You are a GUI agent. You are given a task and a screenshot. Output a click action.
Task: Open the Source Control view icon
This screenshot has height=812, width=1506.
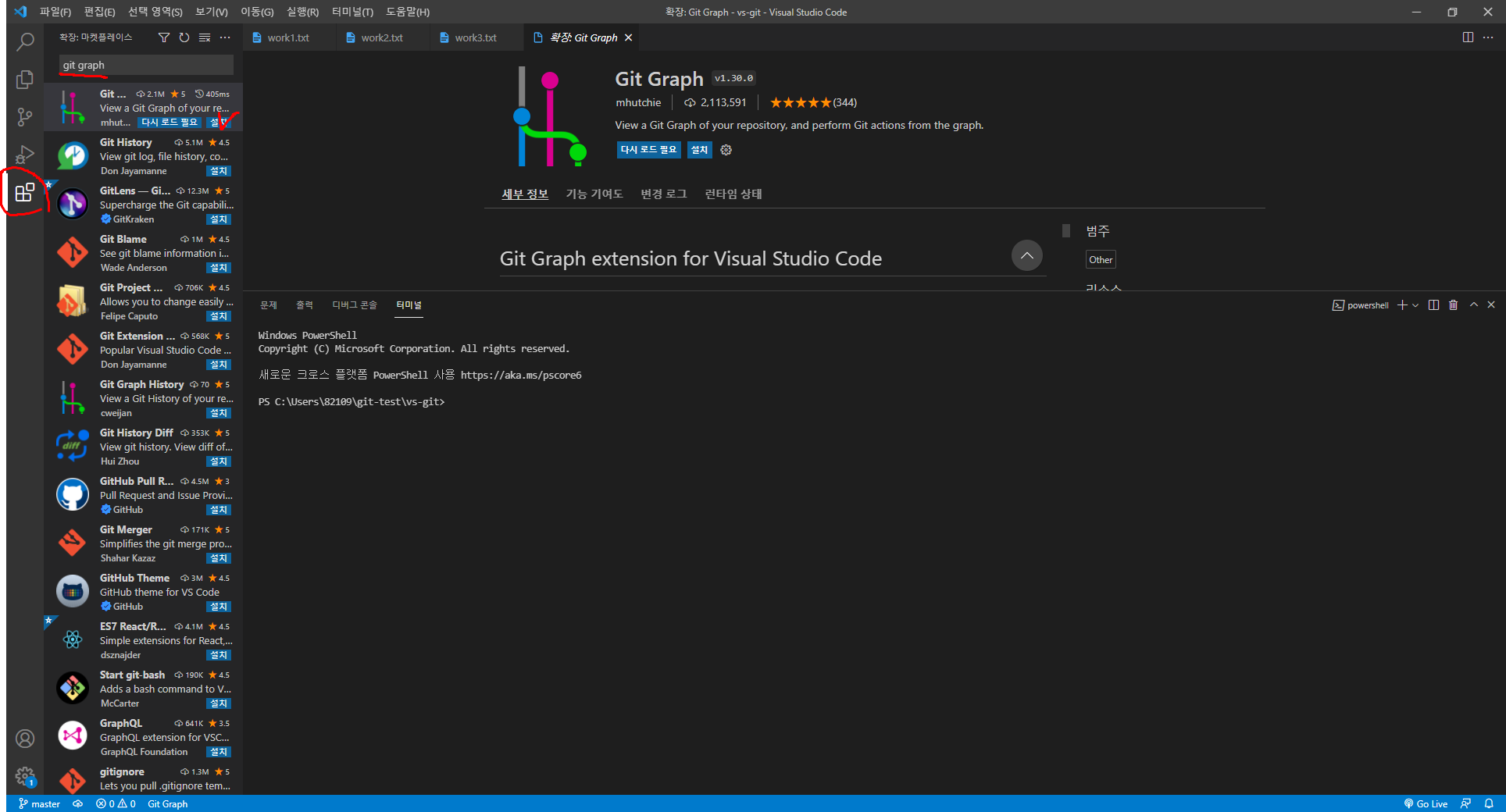coord(25,117)
